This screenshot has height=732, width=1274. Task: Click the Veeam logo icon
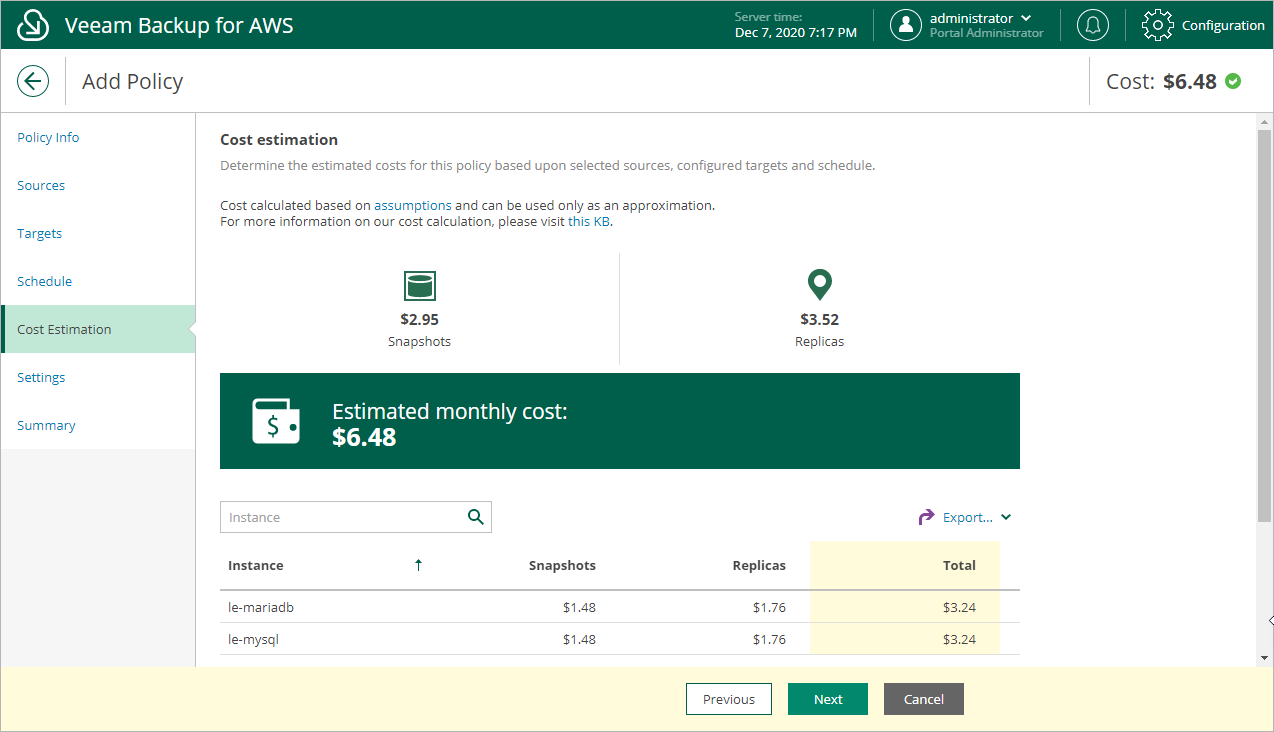(34, 25)
